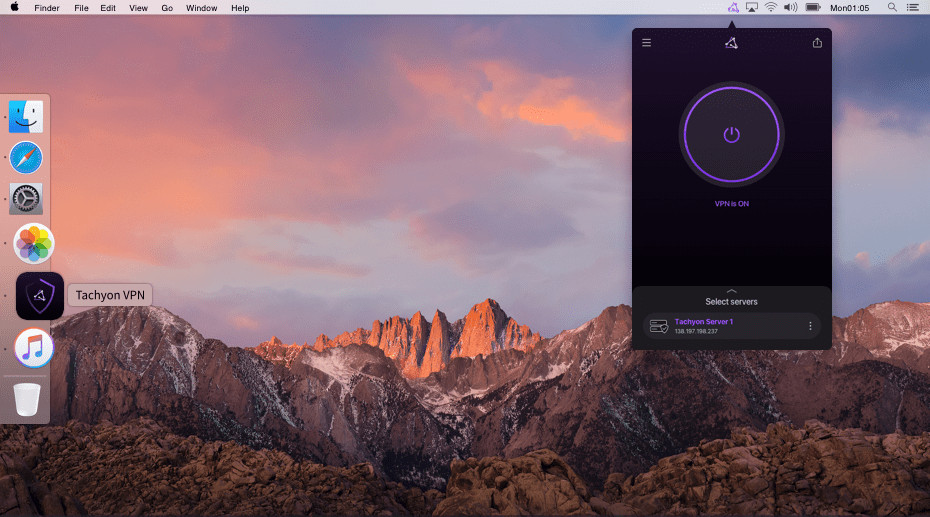Open the Trash in the dock

27,400
